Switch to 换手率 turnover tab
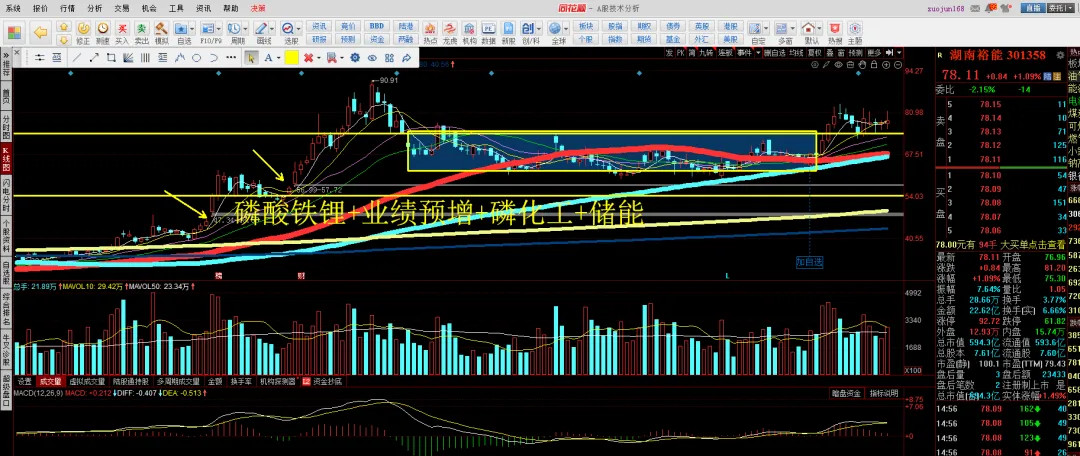This screenshot has height=456, width=1080. tap(241, 381)
